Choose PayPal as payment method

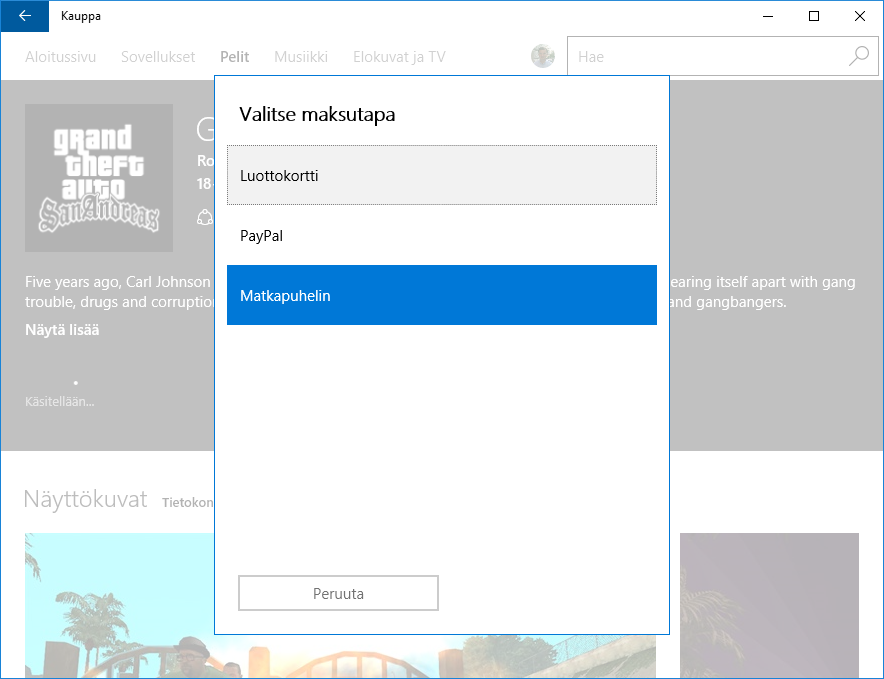click(441, 236)
